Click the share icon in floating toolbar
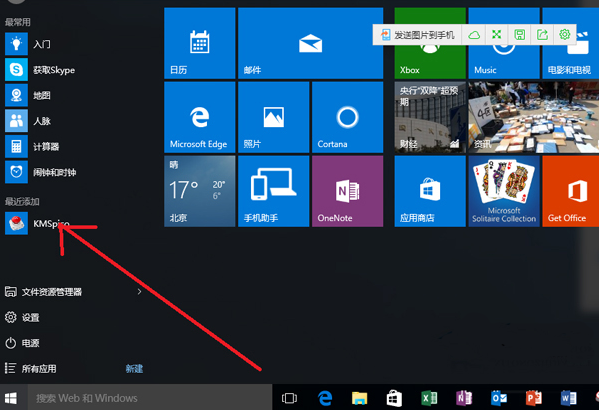The image size is (601, 410). (542, 35)
